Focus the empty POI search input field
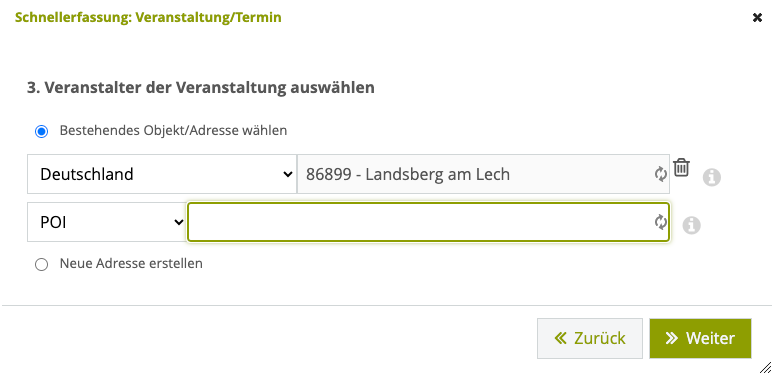 click(x=428, y=223)
